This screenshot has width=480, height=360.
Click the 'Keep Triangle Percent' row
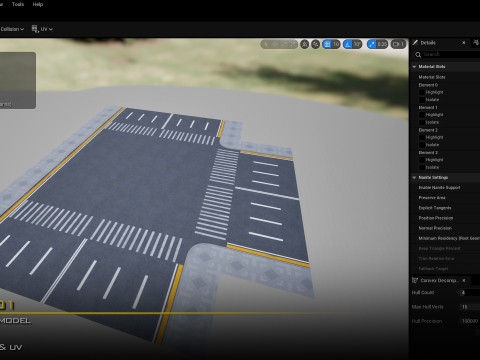click(x=445, y=248)
